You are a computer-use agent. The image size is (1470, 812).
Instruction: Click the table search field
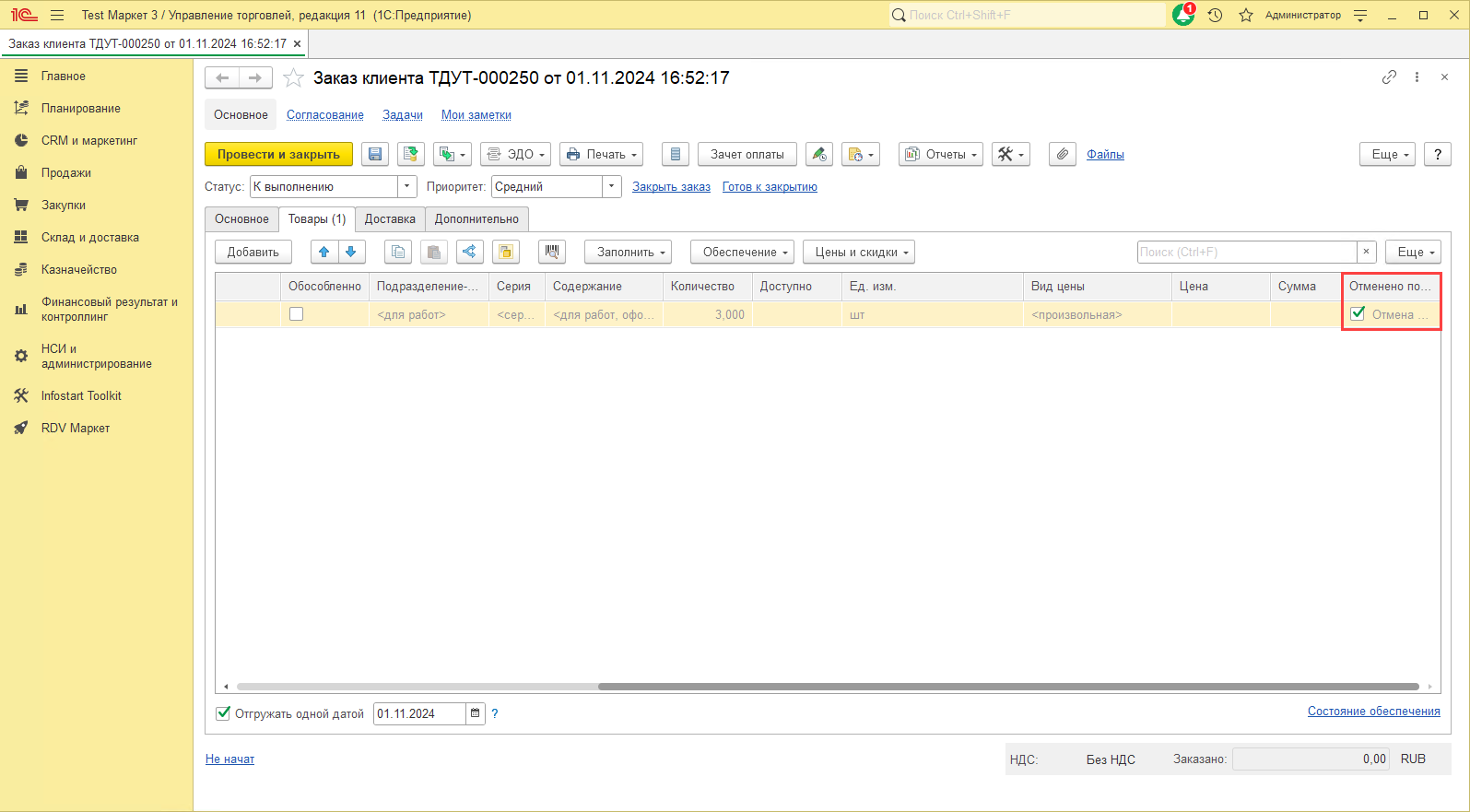[x=1247, y=253]
